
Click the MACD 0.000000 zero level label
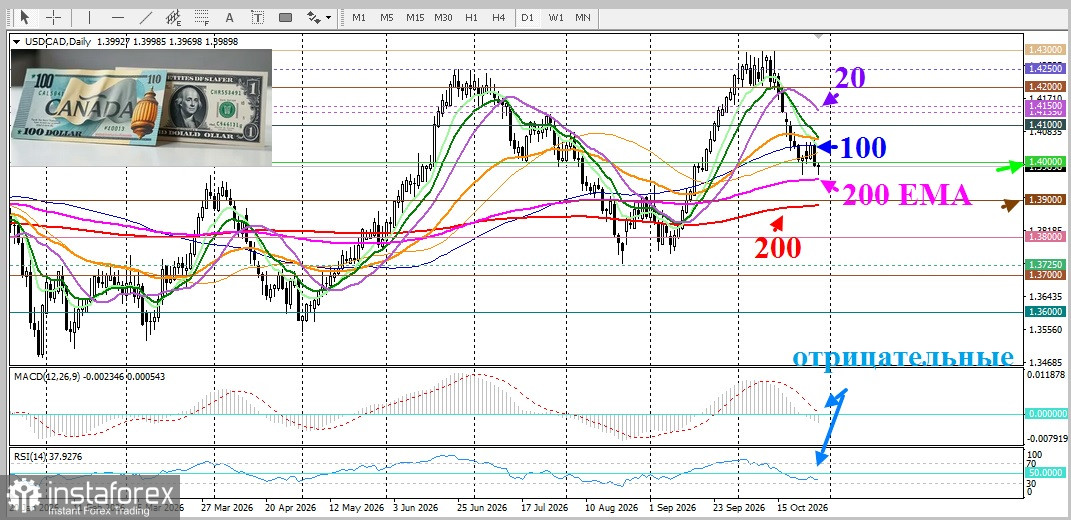(x=1045, y=414)
